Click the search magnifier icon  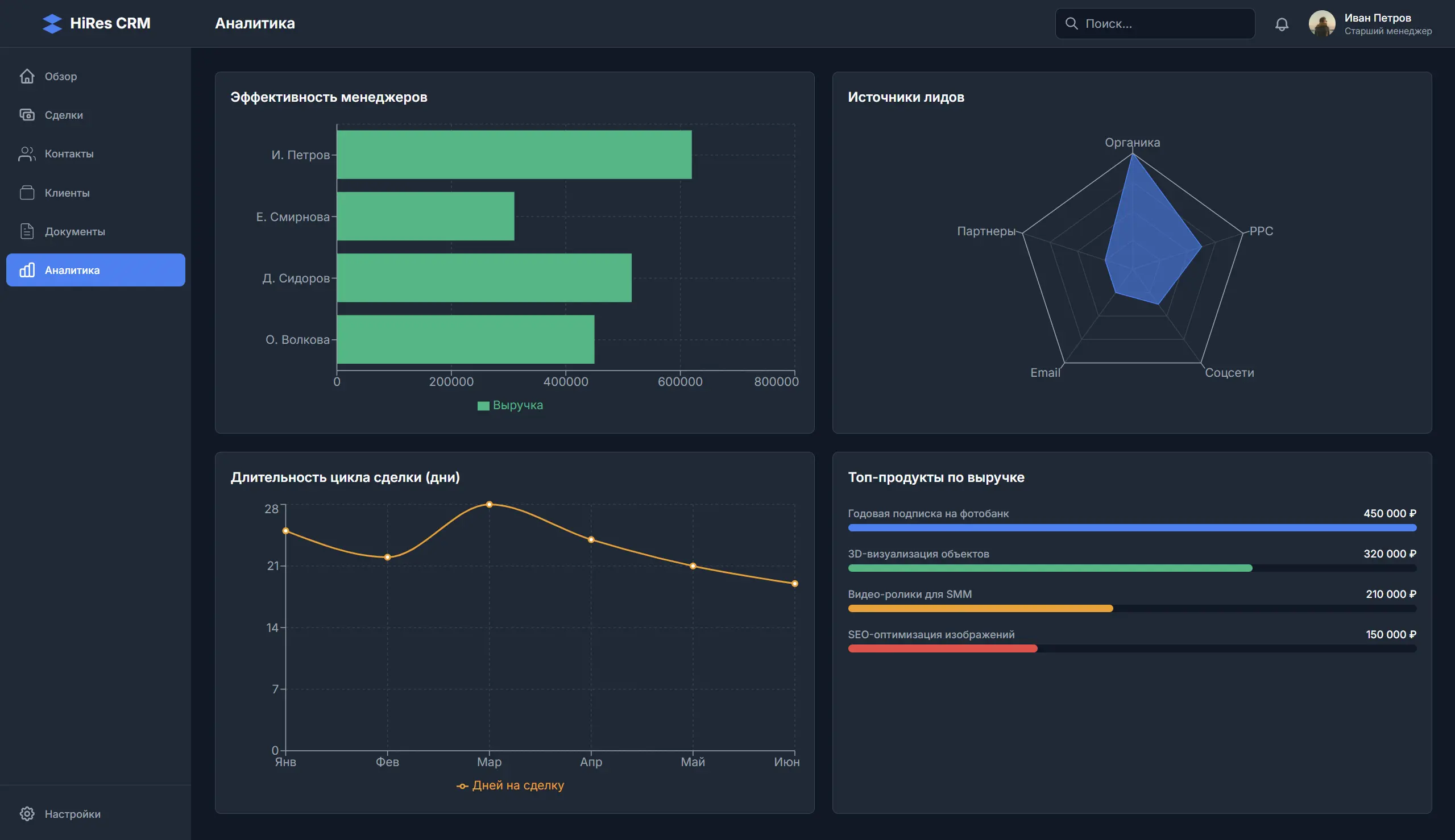[x=1072, y=23]
